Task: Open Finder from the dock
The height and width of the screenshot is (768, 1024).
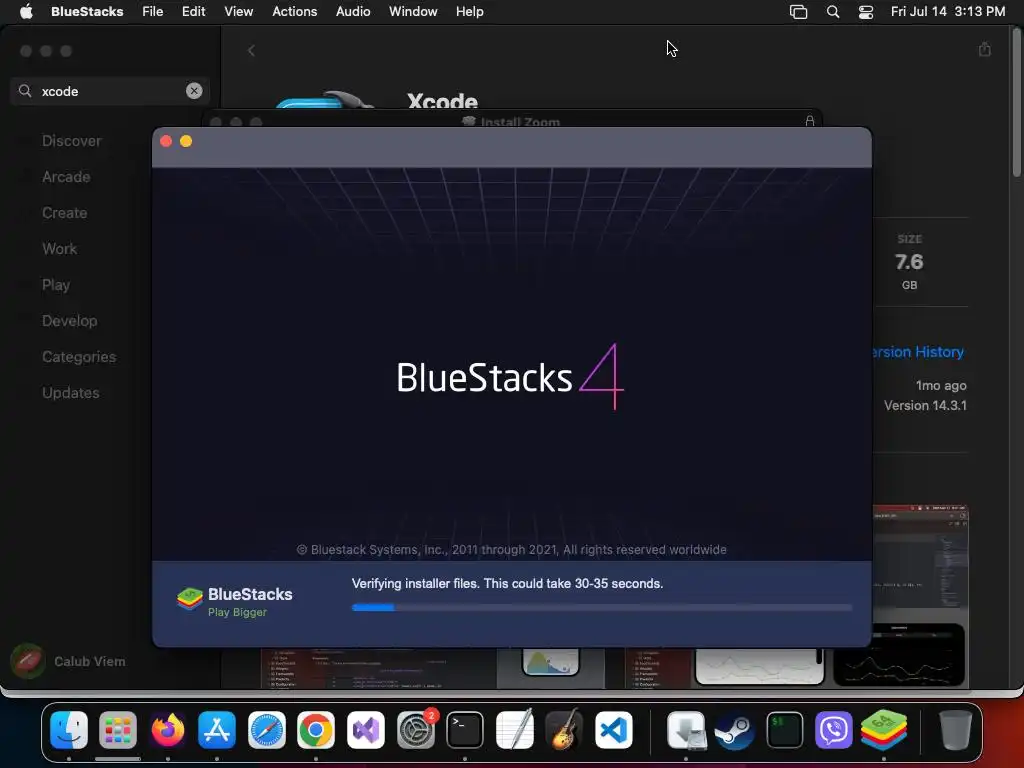Action: pyautogui.click(x=69, y=729)
